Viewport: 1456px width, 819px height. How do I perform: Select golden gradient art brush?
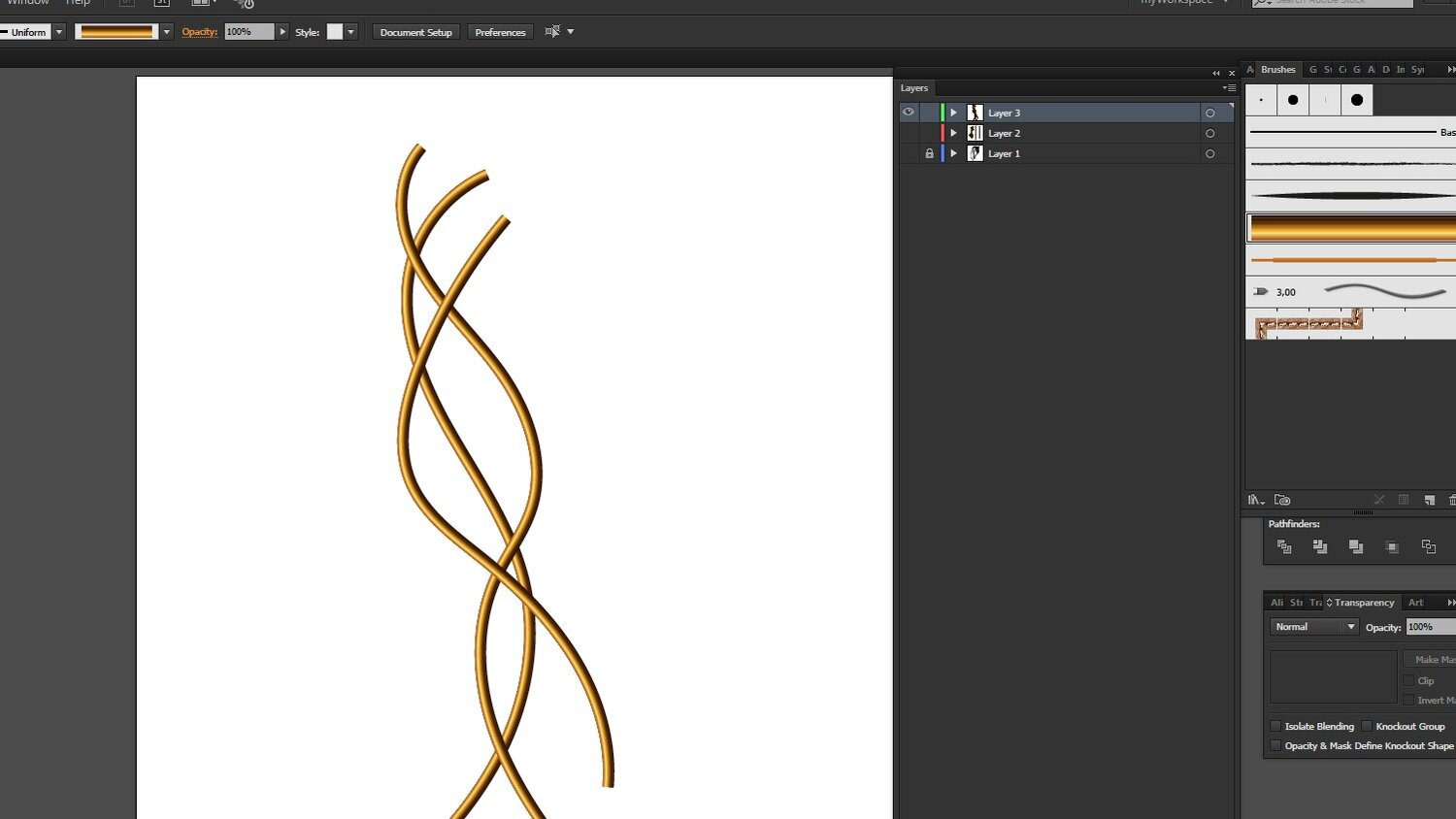[x=1350, y=228]
